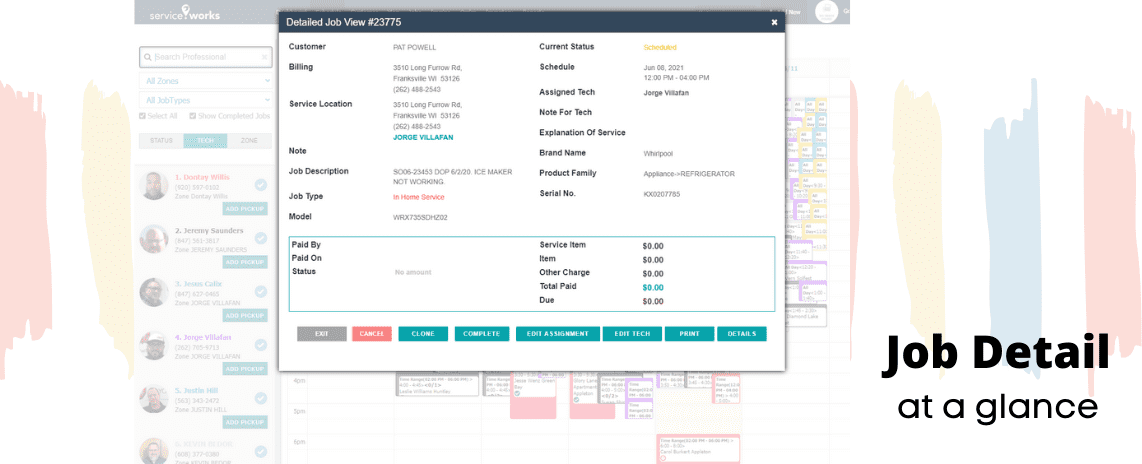The image size is (1142, 464).
Task: Click the Whirlpool brand name value
Action: 658,154
